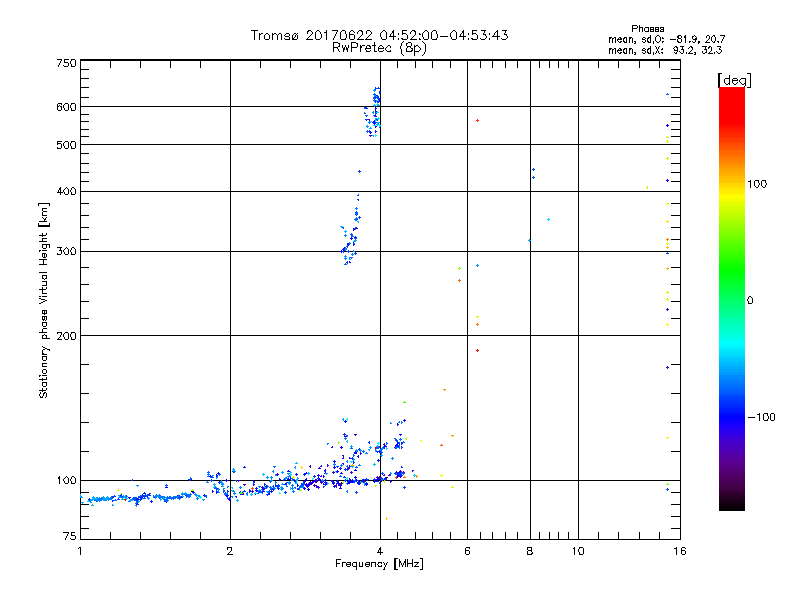The image size is (800, 600).
Task: Click the plot title starting with Tromsø
Action: click(379, 35)
